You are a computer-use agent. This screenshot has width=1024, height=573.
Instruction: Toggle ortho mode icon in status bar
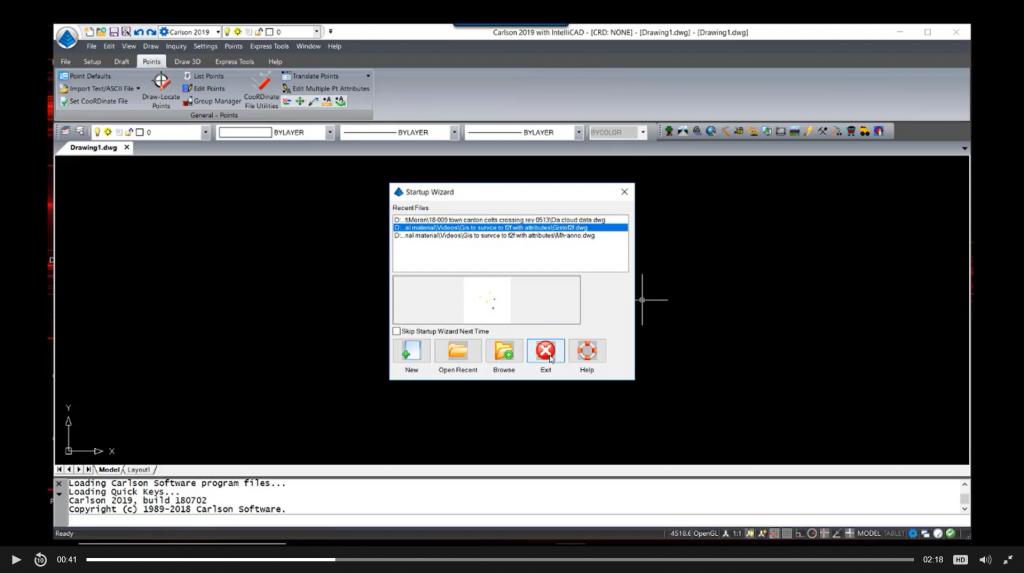click(799, 533)
